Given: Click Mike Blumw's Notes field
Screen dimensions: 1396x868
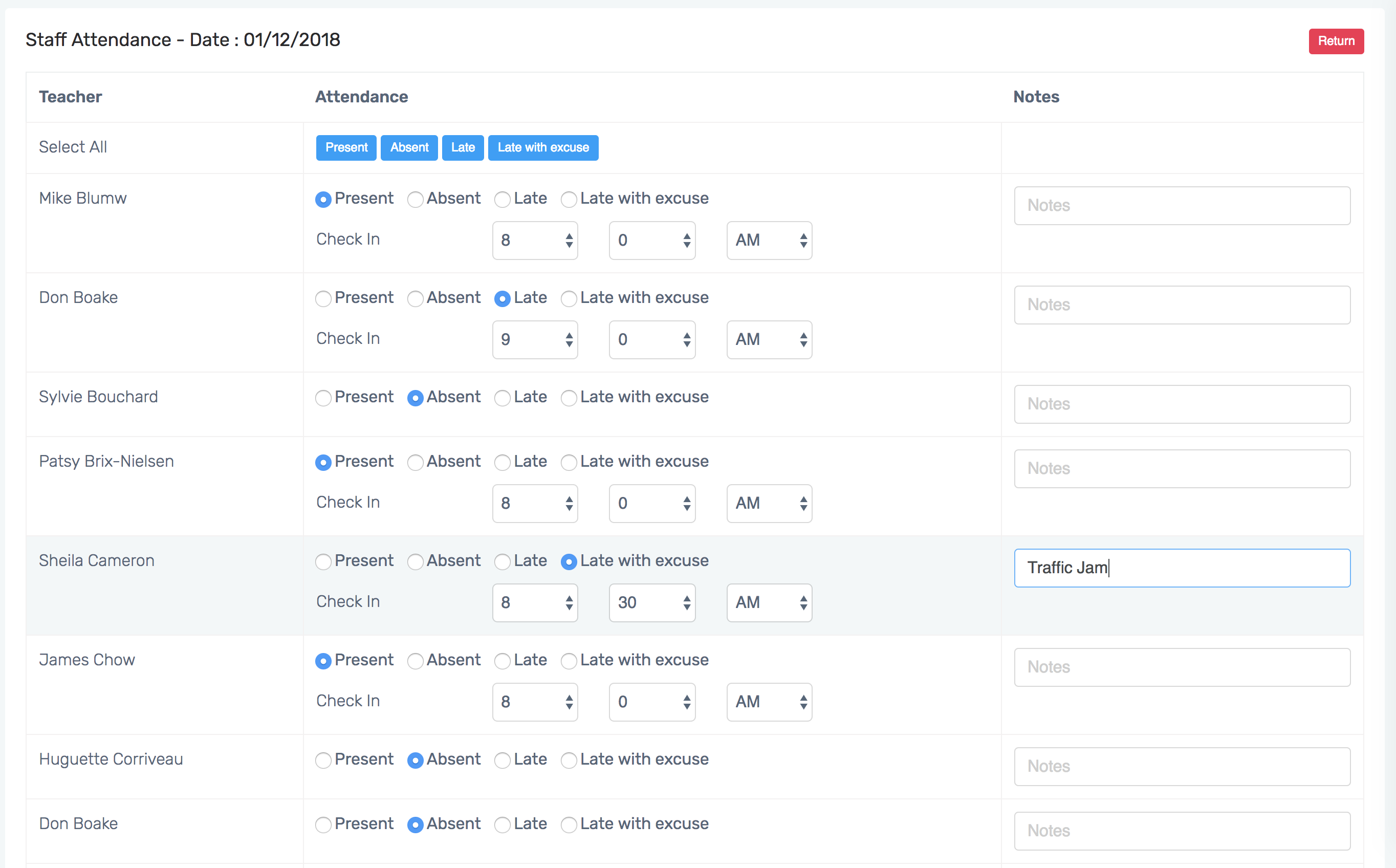Looking at the screenshot, I should click(1181, 206).
